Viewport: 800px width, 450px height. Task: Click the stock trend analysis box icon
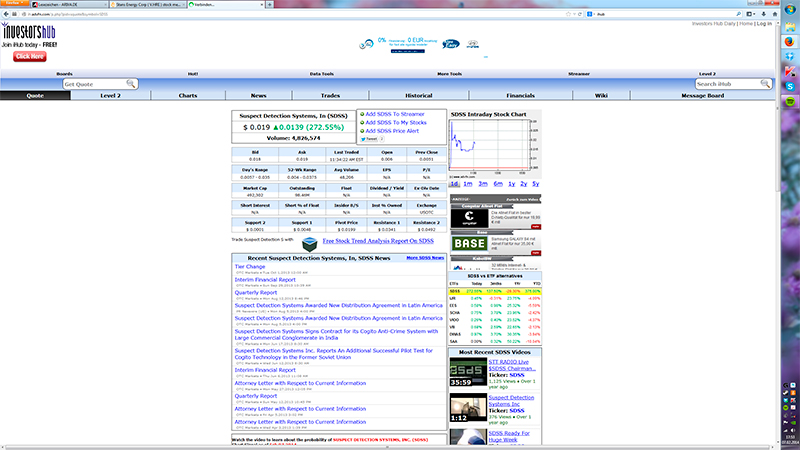point(310,242)
